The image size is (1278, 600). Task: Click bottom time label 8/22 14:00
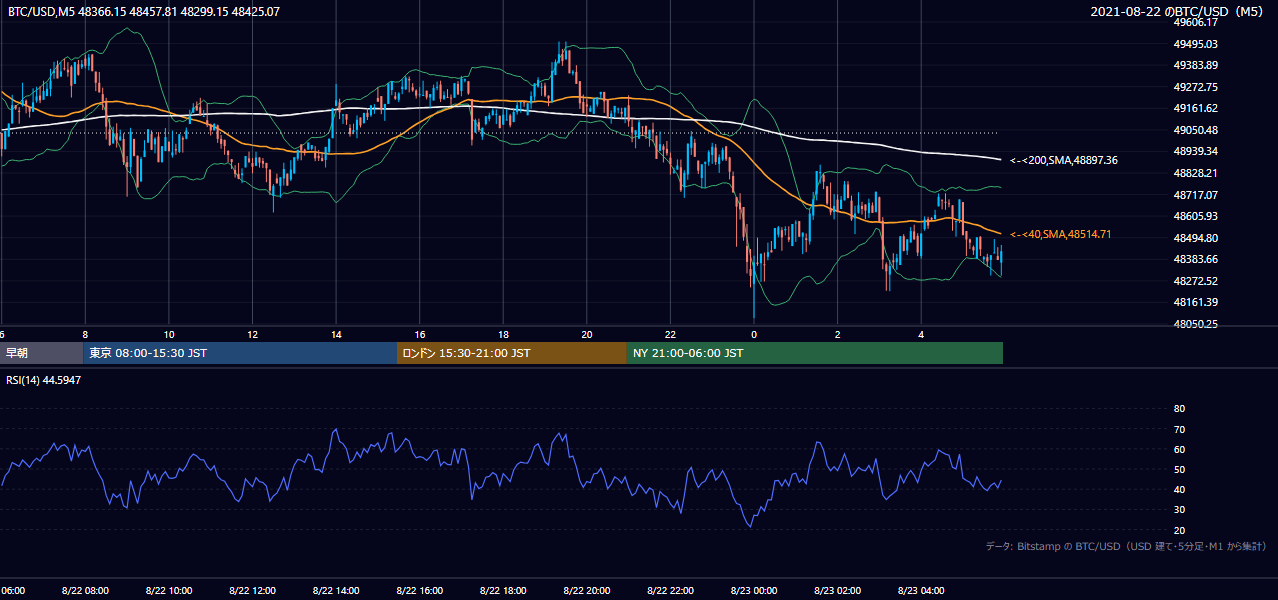point(336,590)
